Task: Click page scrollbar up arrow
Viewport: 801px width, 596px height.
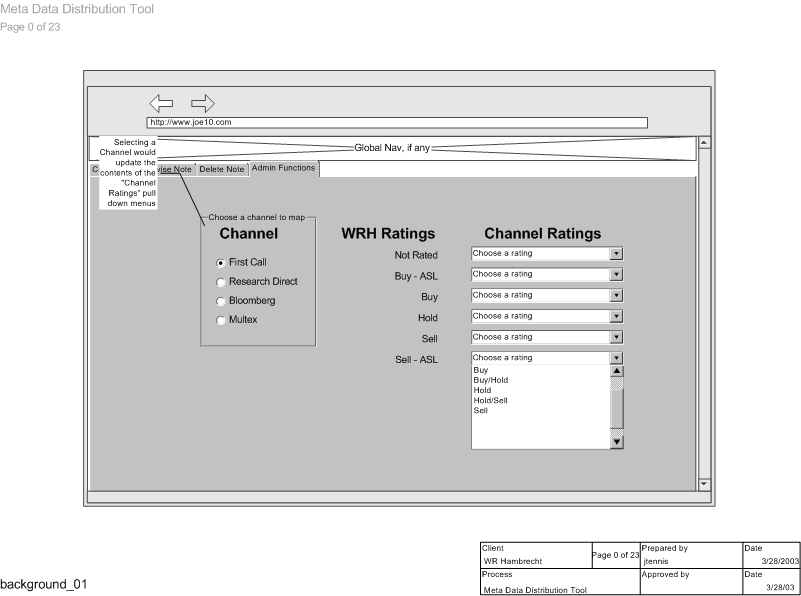Action: tap(704, 144)
